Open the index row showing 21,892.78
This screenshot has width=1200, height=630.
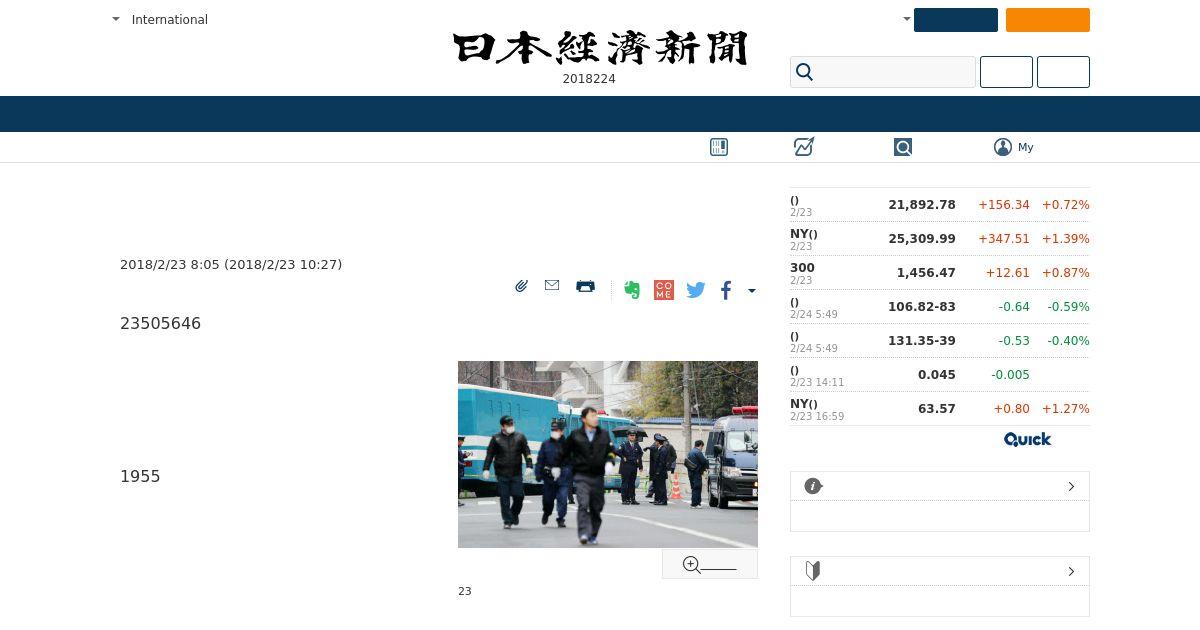[x=940, y=205]
